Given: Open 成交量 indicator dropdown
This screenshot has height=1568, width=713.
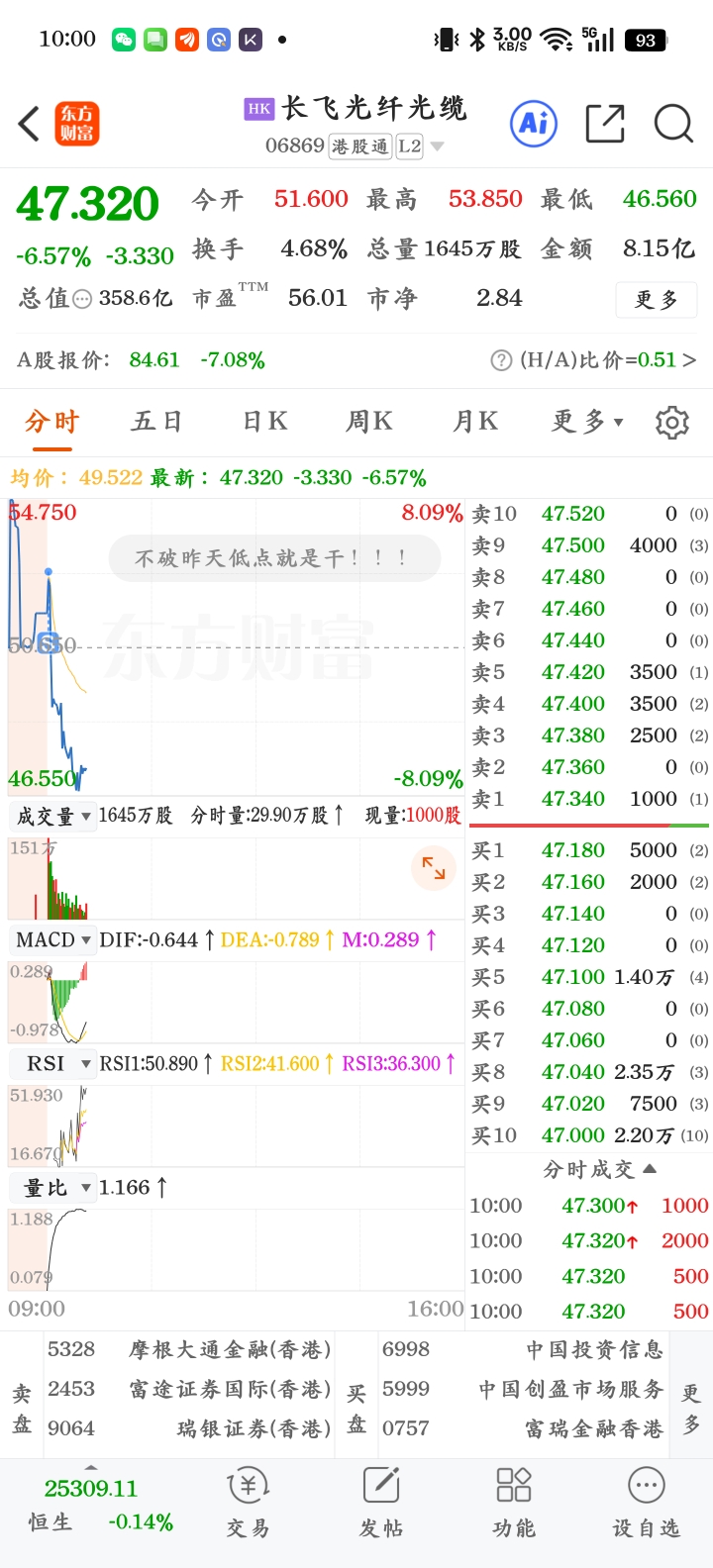Looking at the screenshot, I should point(52,816).
